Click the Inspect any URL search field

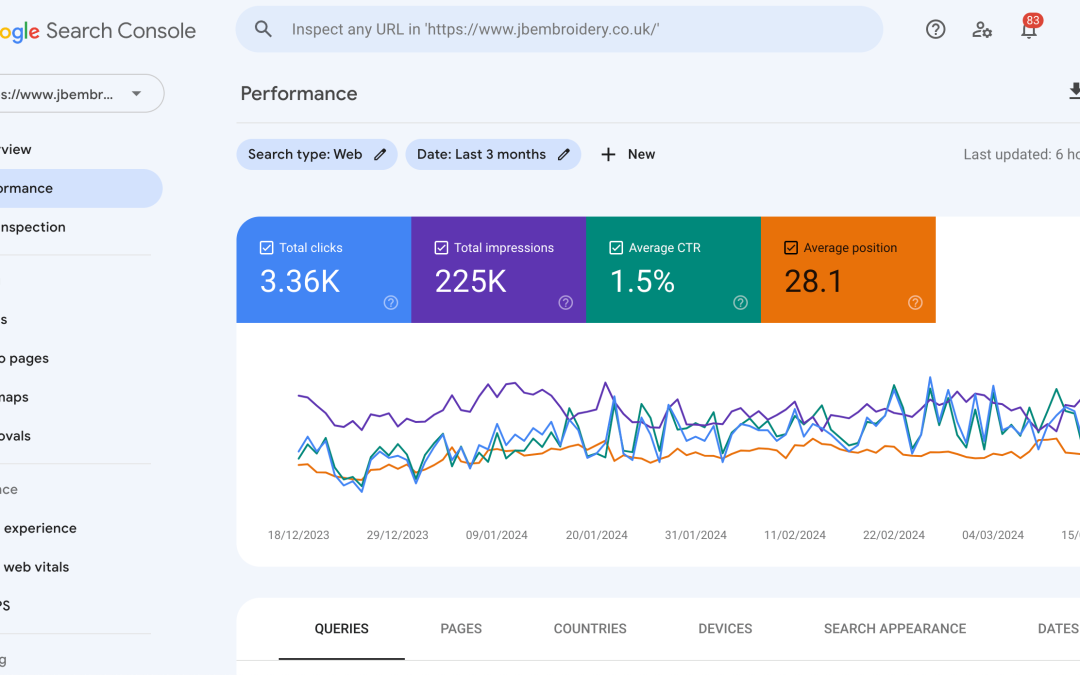[x=559, y=29]
